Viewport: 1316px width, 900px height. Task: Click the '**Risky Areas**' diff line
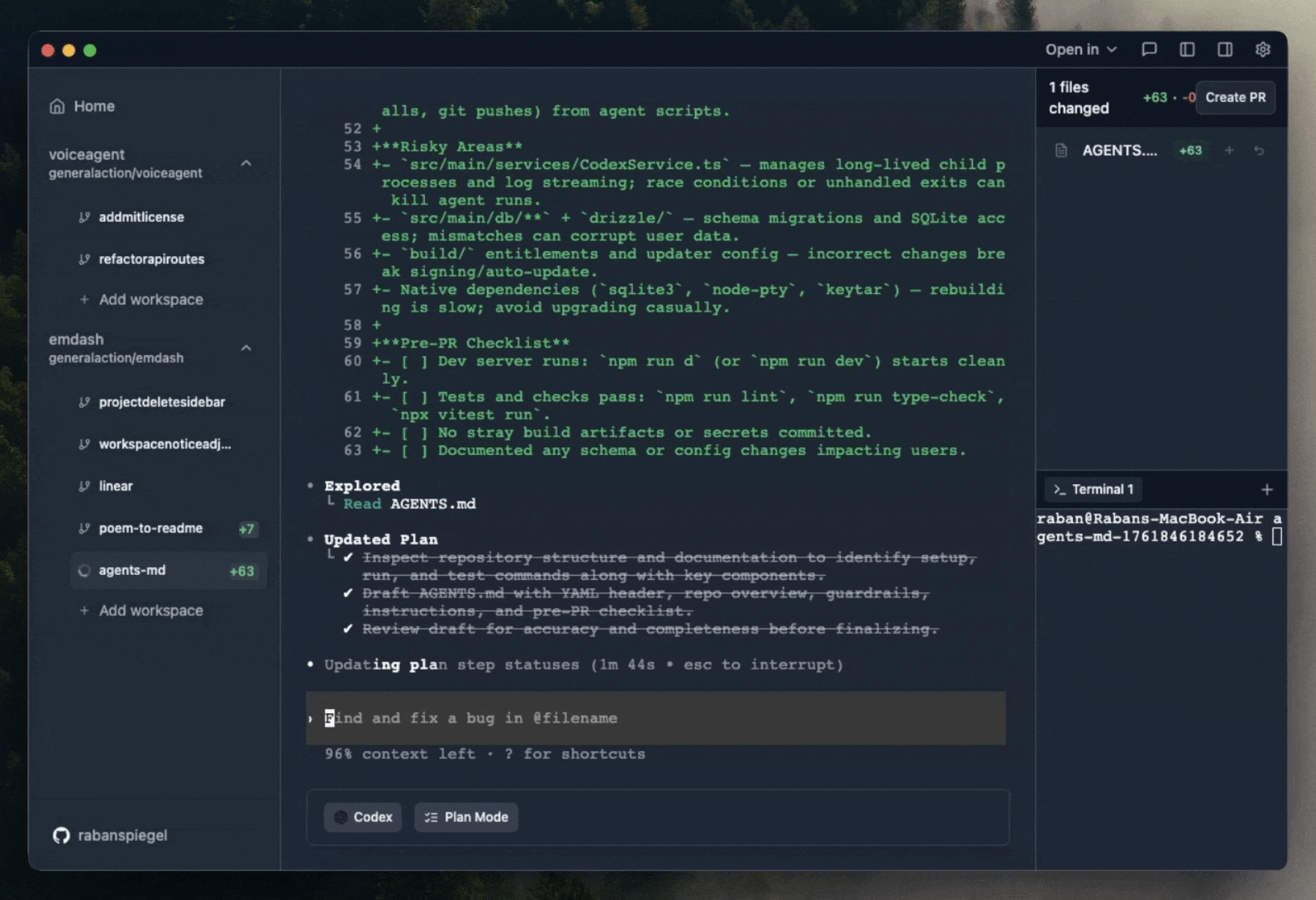448,147
